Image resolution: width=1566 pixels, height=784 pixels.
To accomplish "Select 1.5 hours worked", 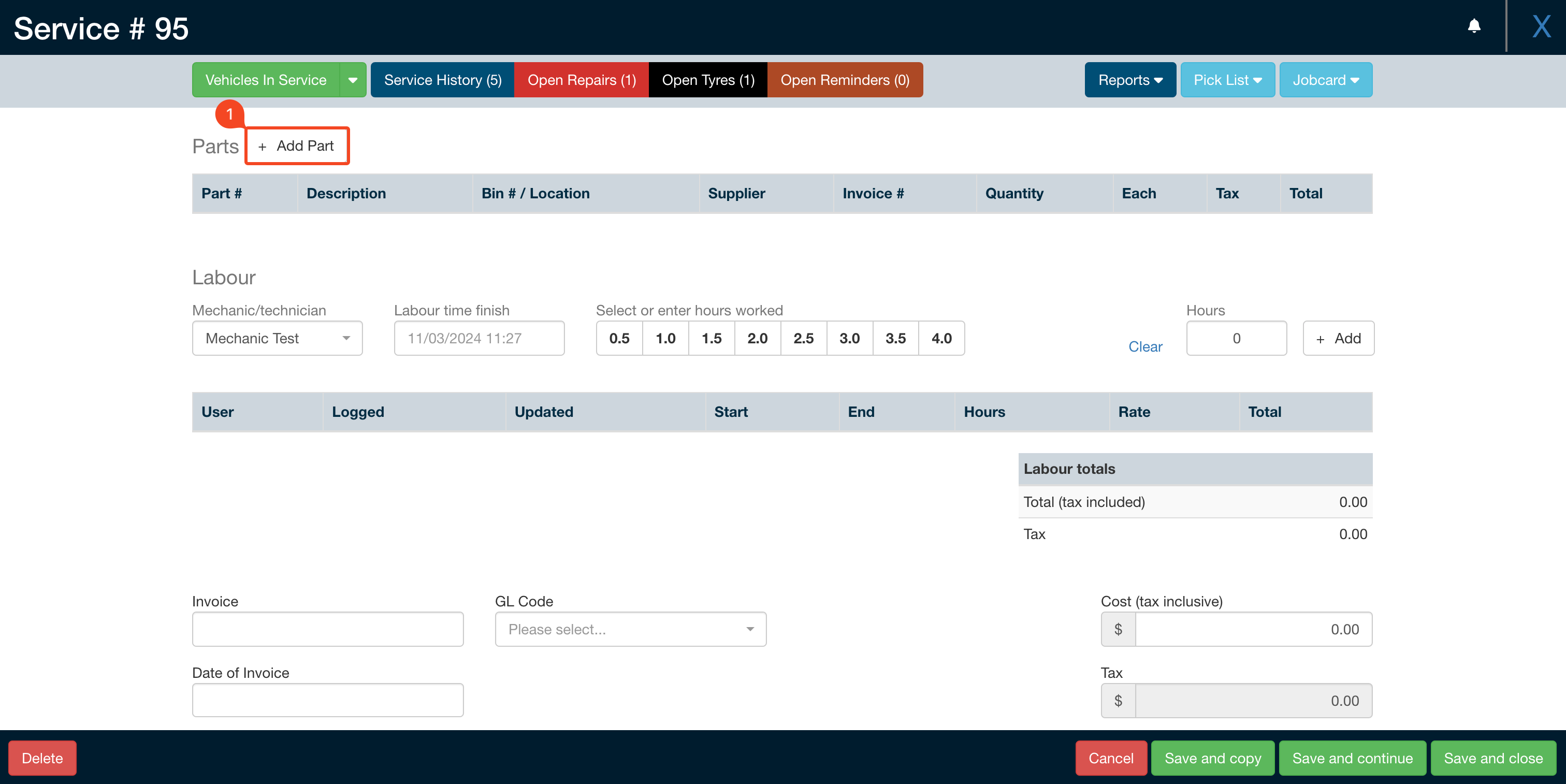I will pos(711,338).
